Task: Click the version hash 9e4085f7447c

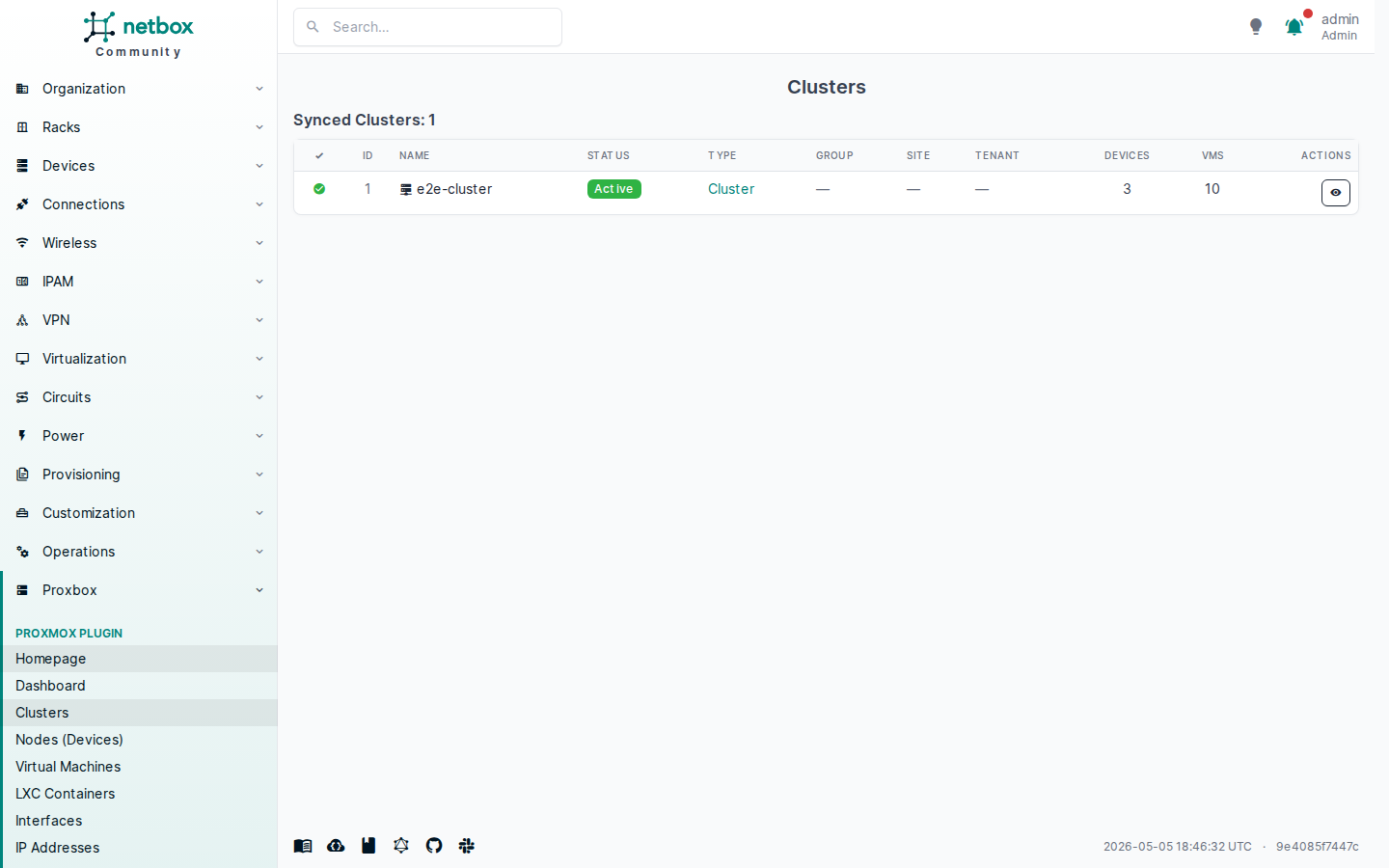Action: click(1318, 847)
